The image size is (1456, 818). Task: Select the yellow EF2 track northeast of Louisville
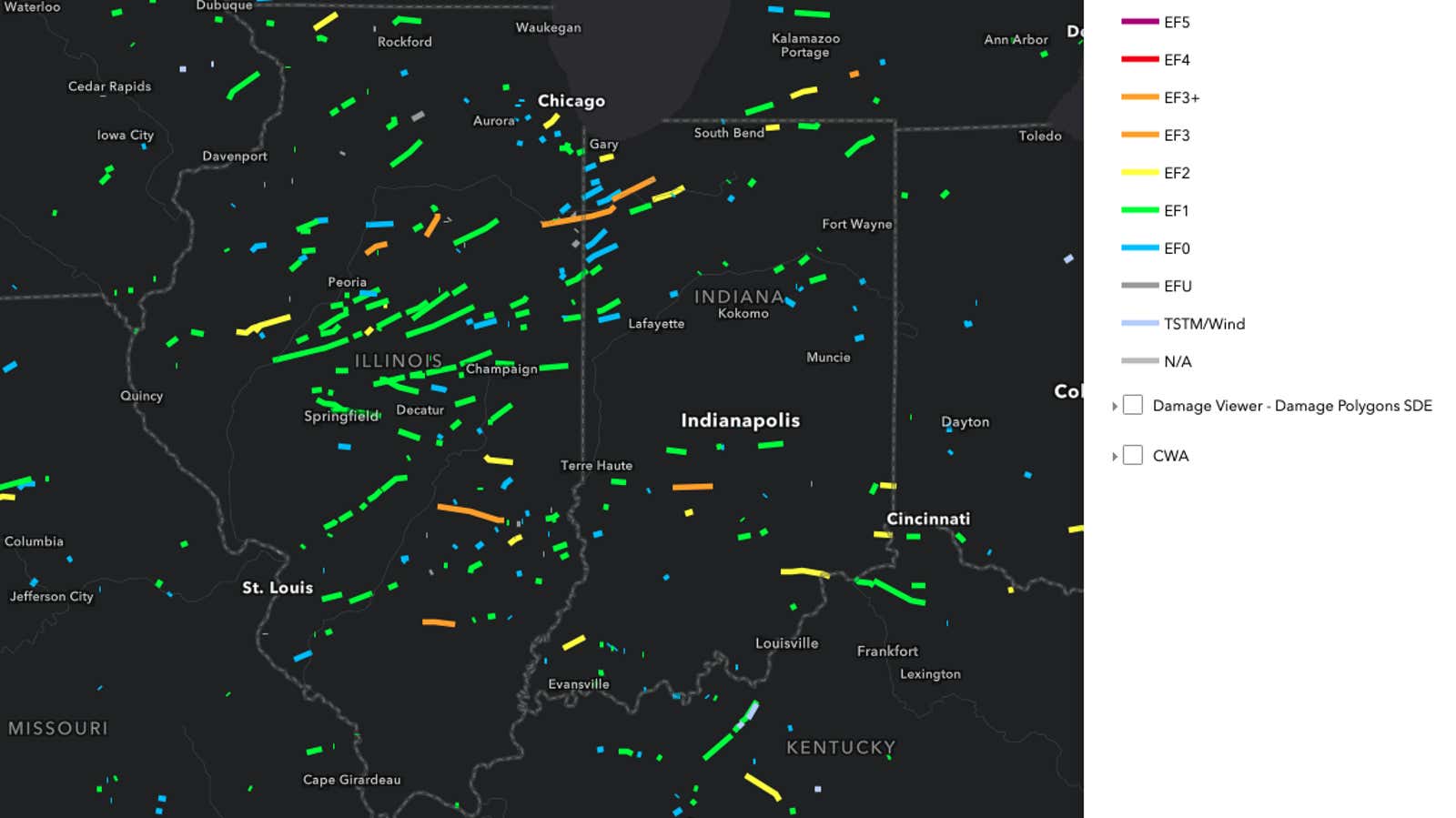[805, 572]
